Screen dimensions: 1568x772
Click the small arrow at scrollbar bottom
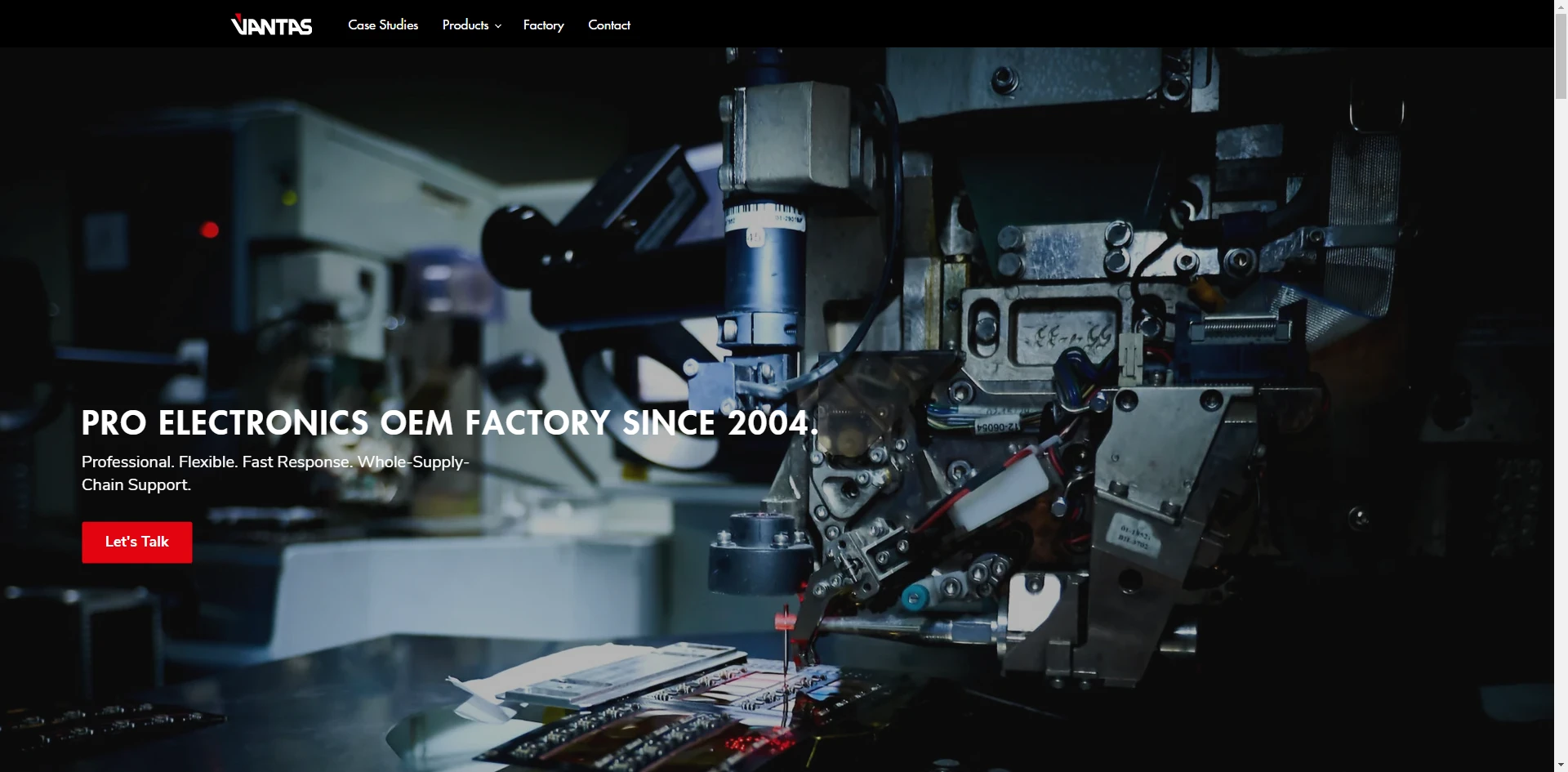coord(1561,765)
